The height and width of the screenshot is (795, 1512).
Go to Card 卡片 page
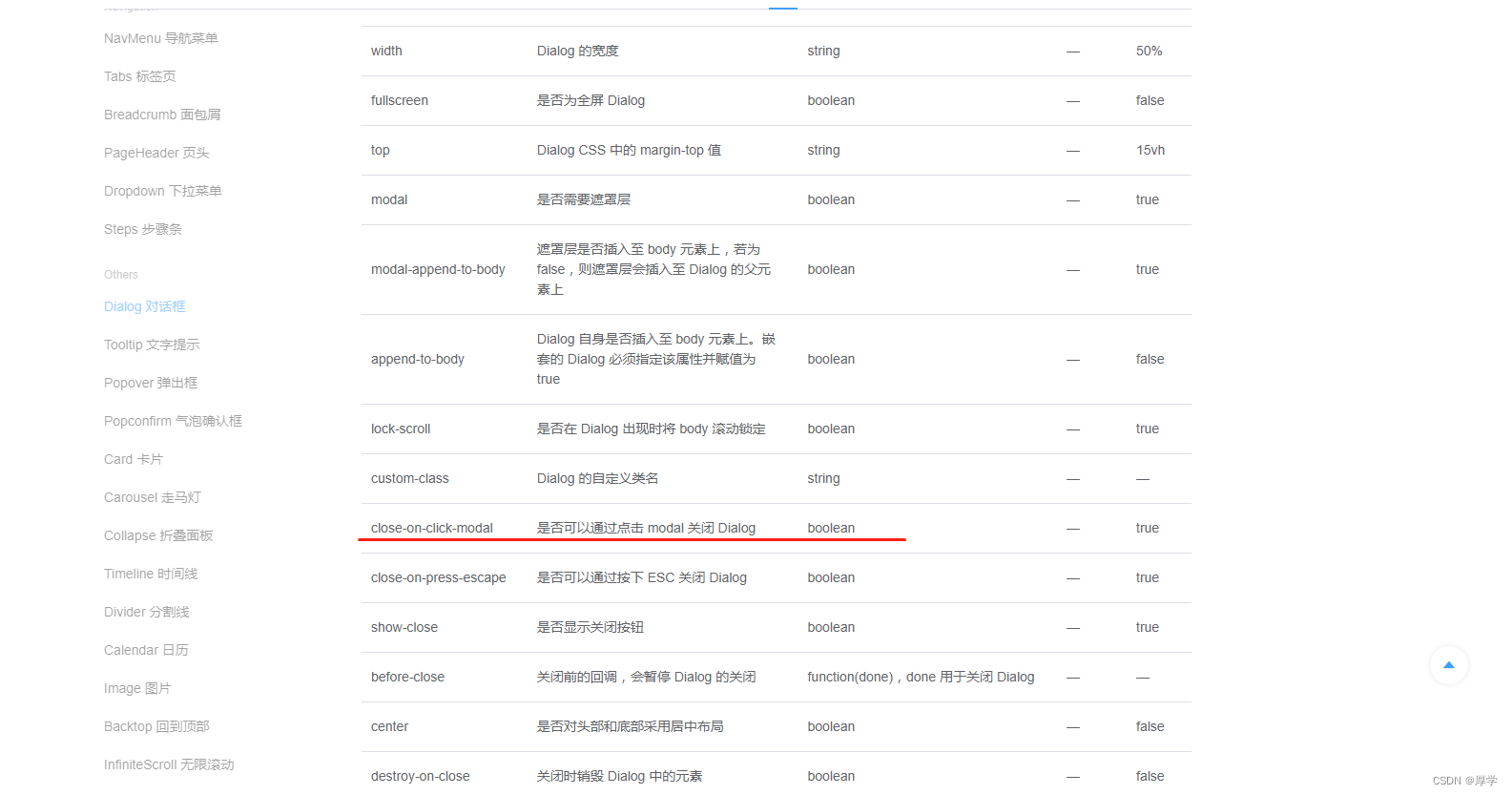click(134, 459)
